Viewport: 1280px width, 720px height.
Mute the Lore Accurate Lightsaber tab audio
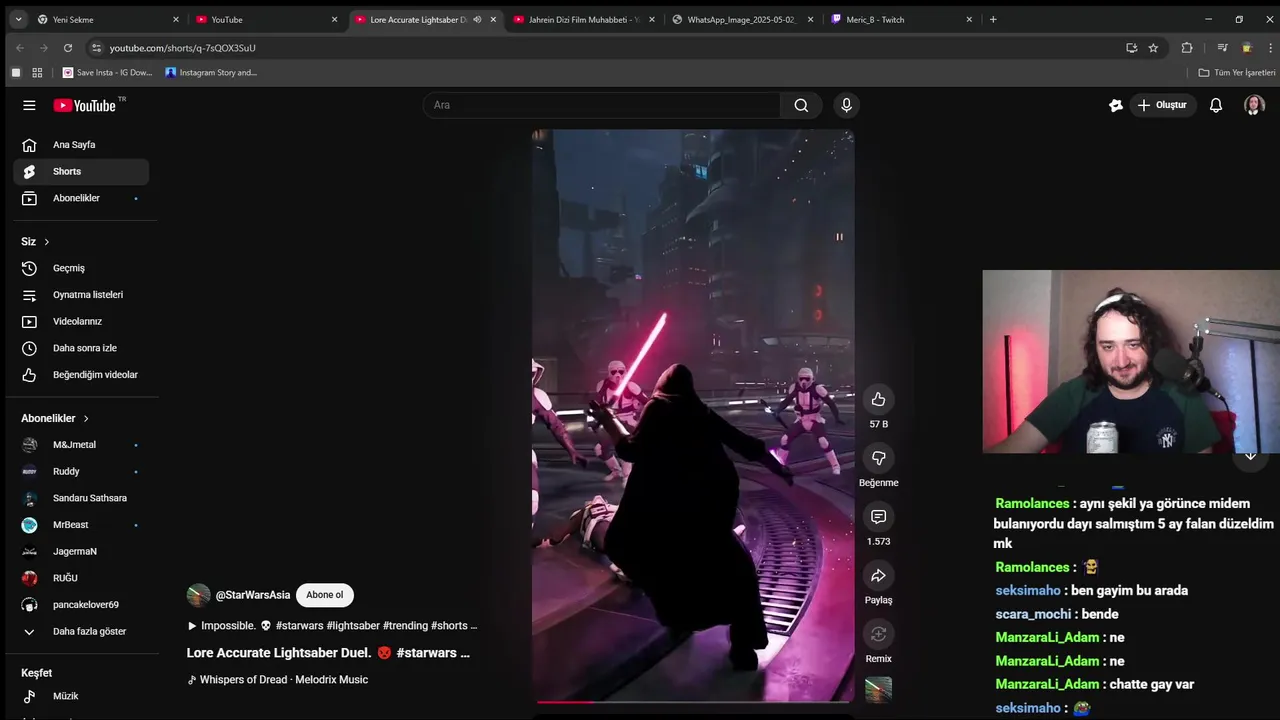(x=477, y=19)
